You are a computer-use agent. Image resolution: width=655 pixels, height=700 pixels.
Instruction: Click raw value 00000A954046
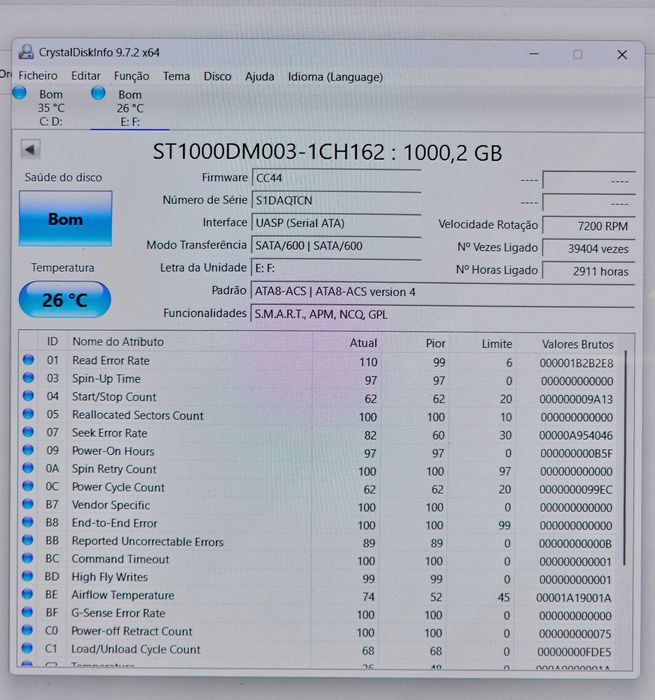coord(576,435)
